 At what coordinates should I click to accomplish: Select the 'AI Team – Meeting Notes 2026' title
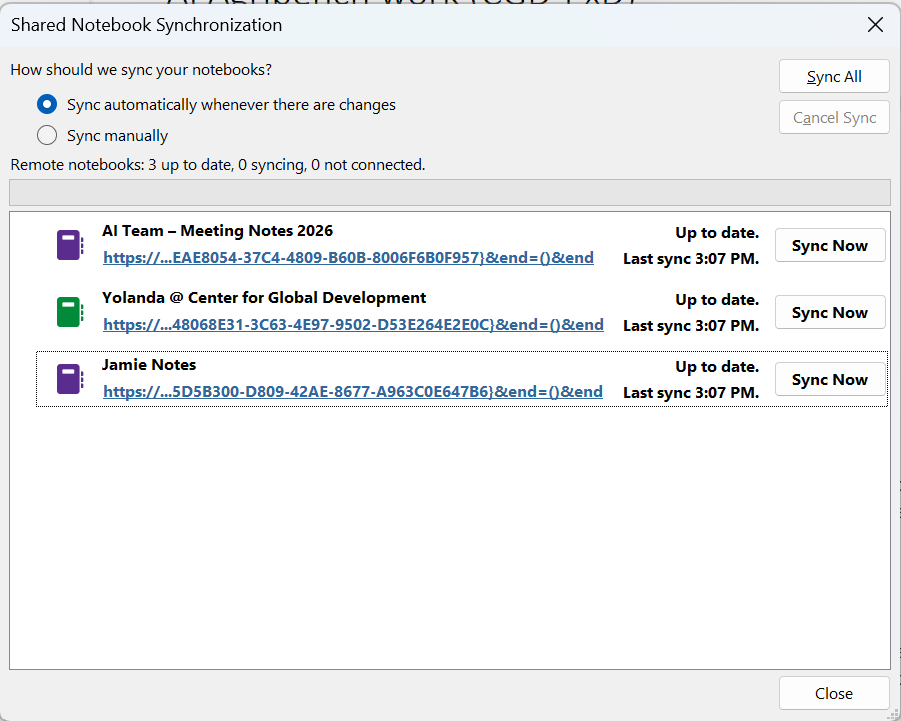pyautogui.click(x=217, y=231)
